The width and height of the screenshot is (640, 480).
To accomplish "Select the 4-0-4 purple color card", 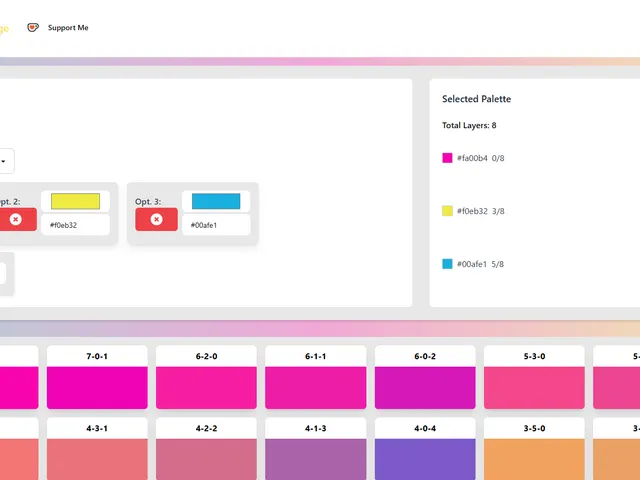I will tap(425, 449).
